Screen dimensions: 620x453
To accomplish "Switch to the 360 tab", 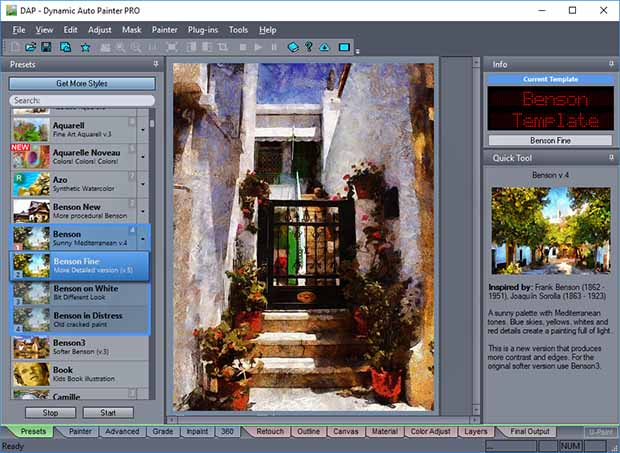I will 227,432.
